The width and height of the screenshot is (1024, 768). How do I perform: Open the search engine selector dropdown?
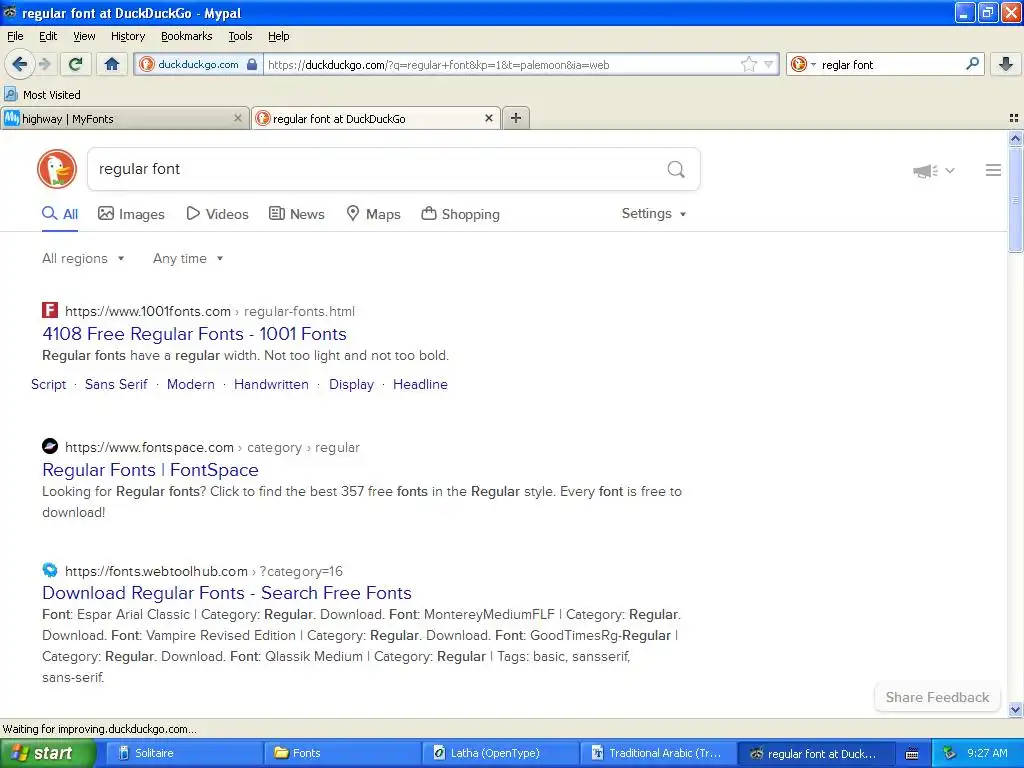click(x=803, y=64)
